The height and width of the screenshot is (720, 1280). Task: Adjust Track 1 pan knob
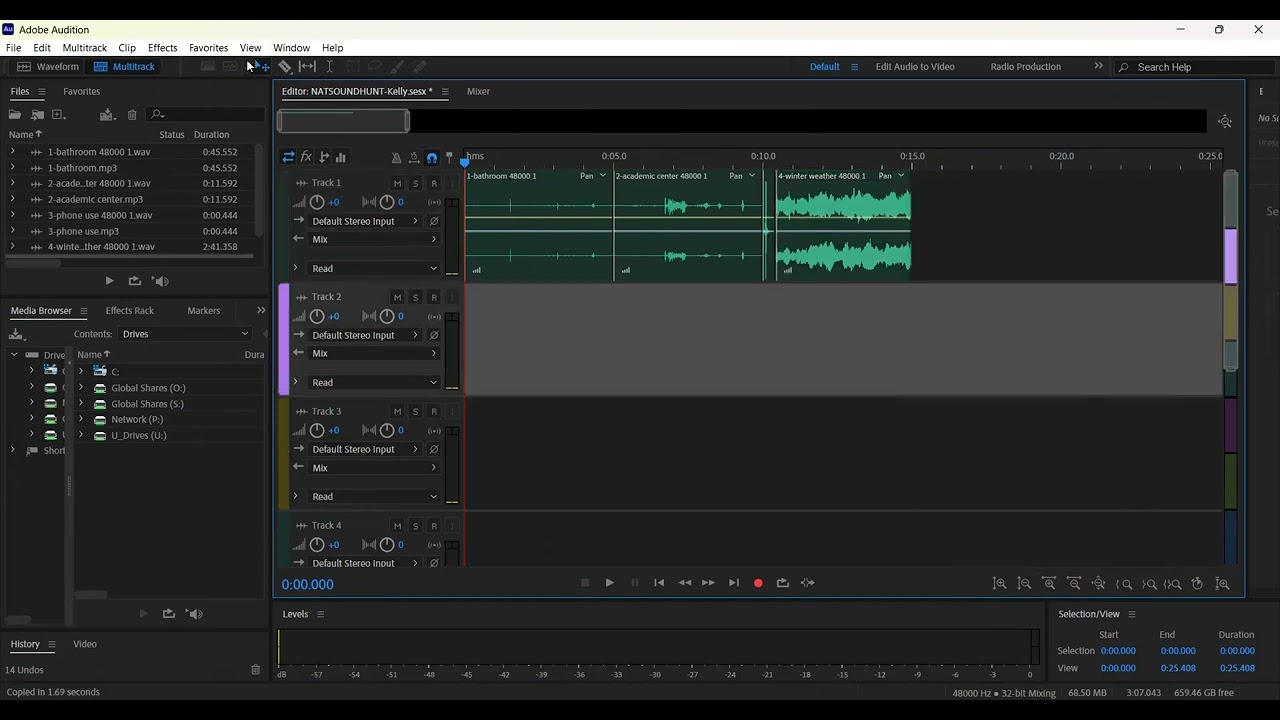click(387, 202)
